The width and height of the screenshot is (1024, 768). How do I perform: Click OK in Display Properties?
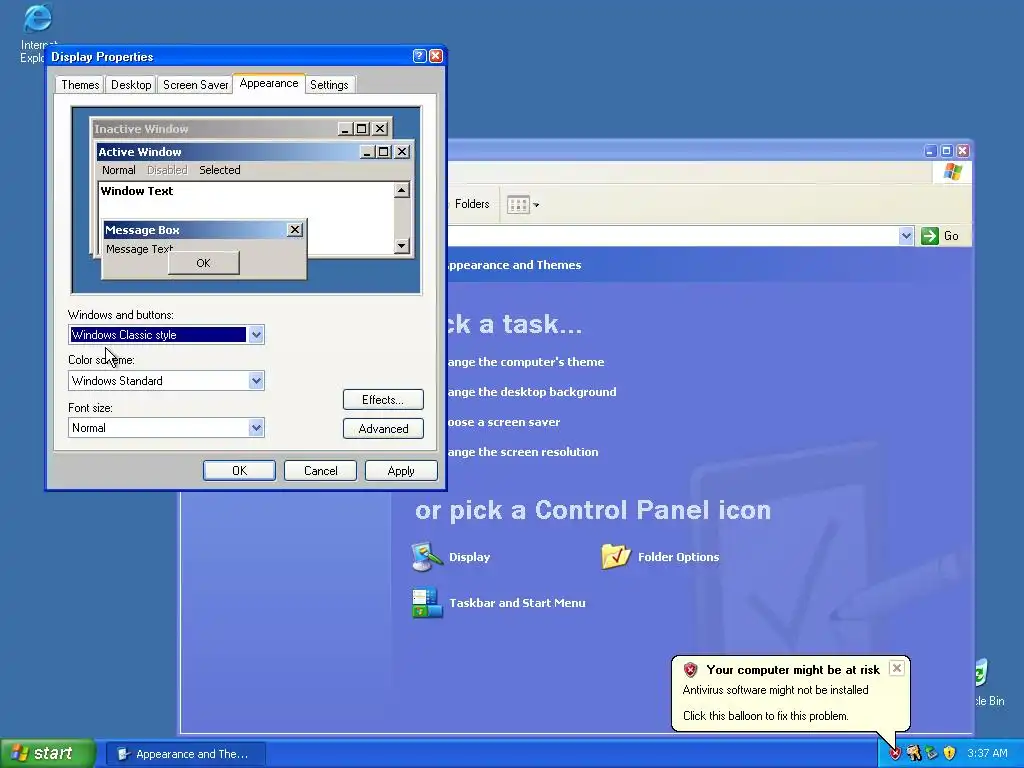tap(239, 471)
